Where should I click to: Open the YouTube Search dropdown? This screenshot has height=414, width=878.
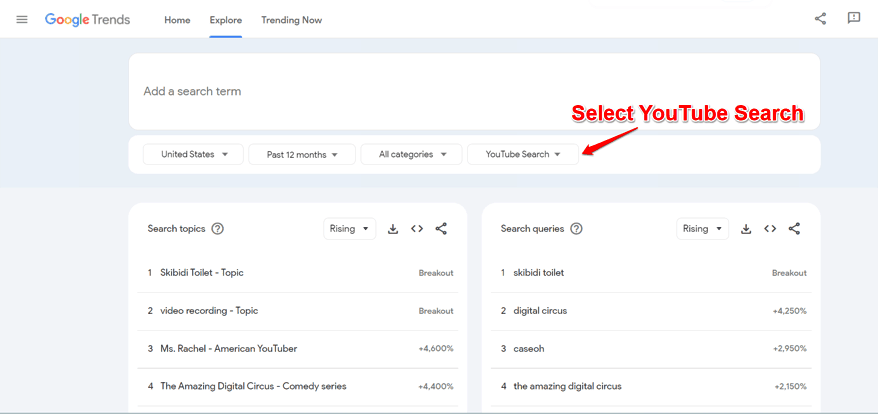tap(523, 154)
